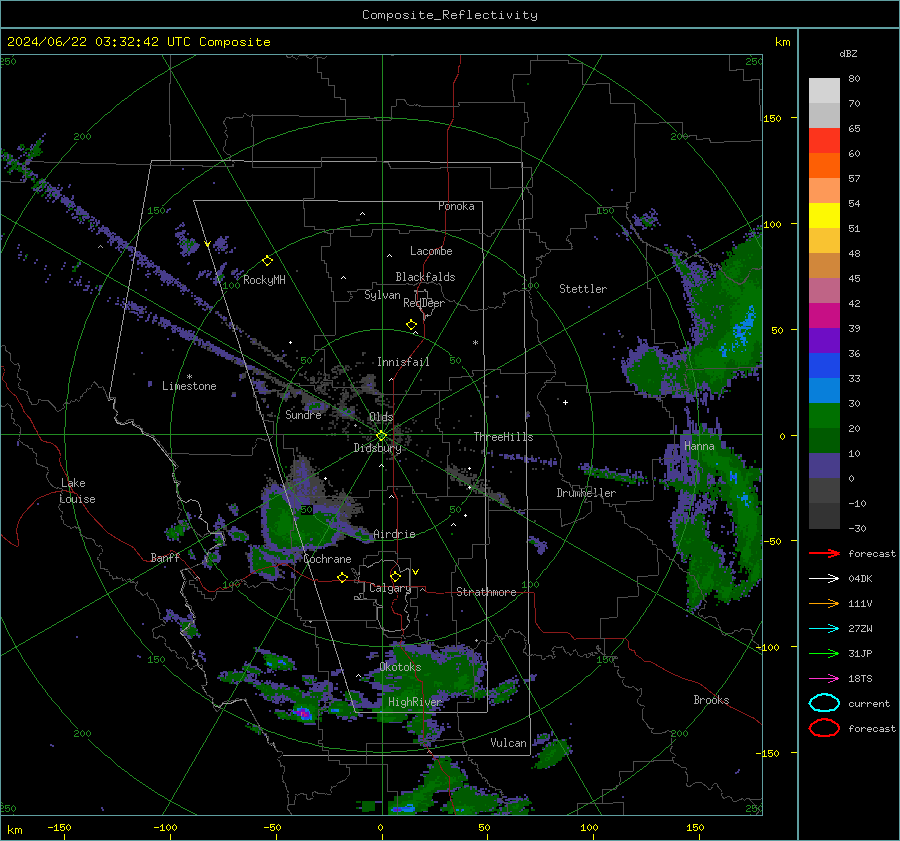The image size is (900, 841).
Task: Click the magenta 18TS arrow in legend
Action: [824, 679]
